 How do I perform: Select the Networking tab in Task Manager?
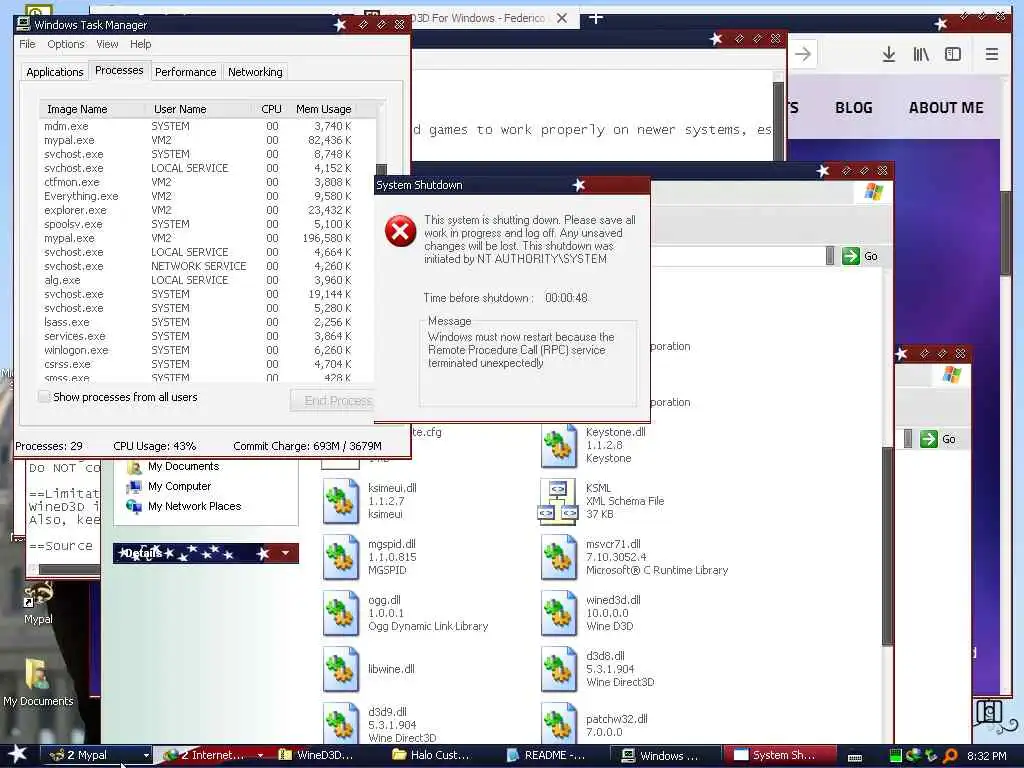point(255,72)
